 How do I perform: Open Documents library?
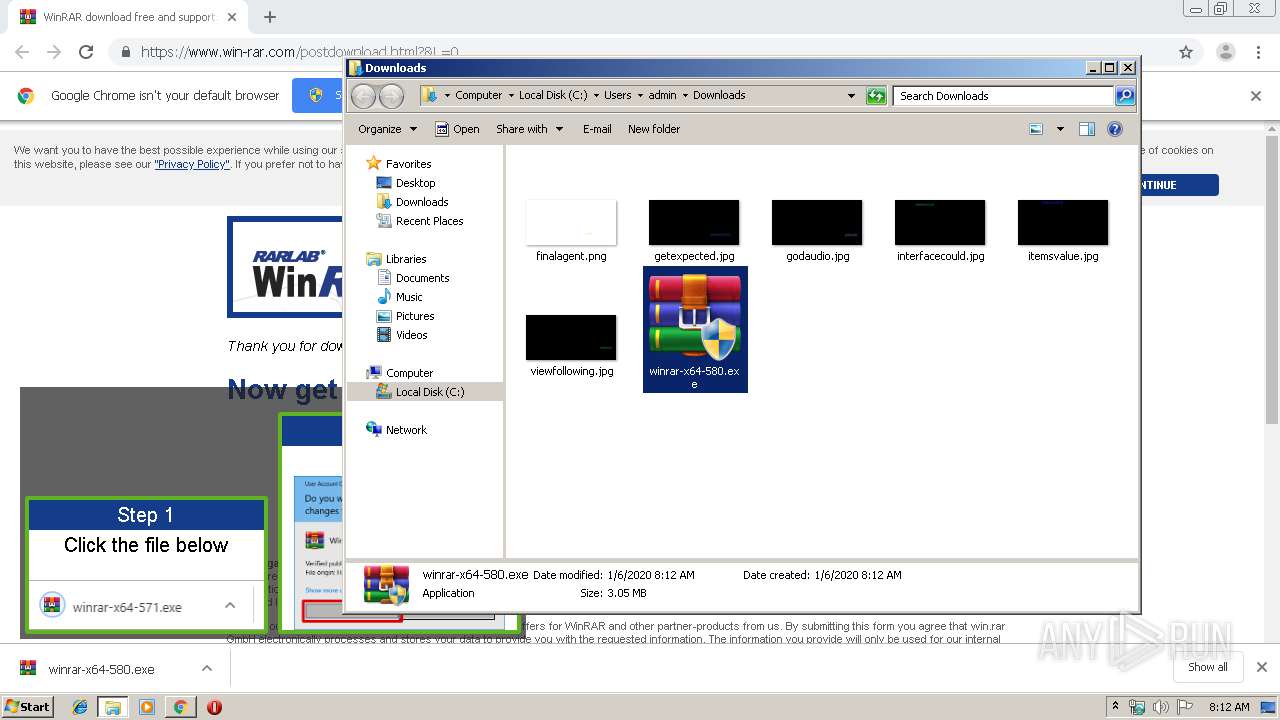tap(422, 278)
